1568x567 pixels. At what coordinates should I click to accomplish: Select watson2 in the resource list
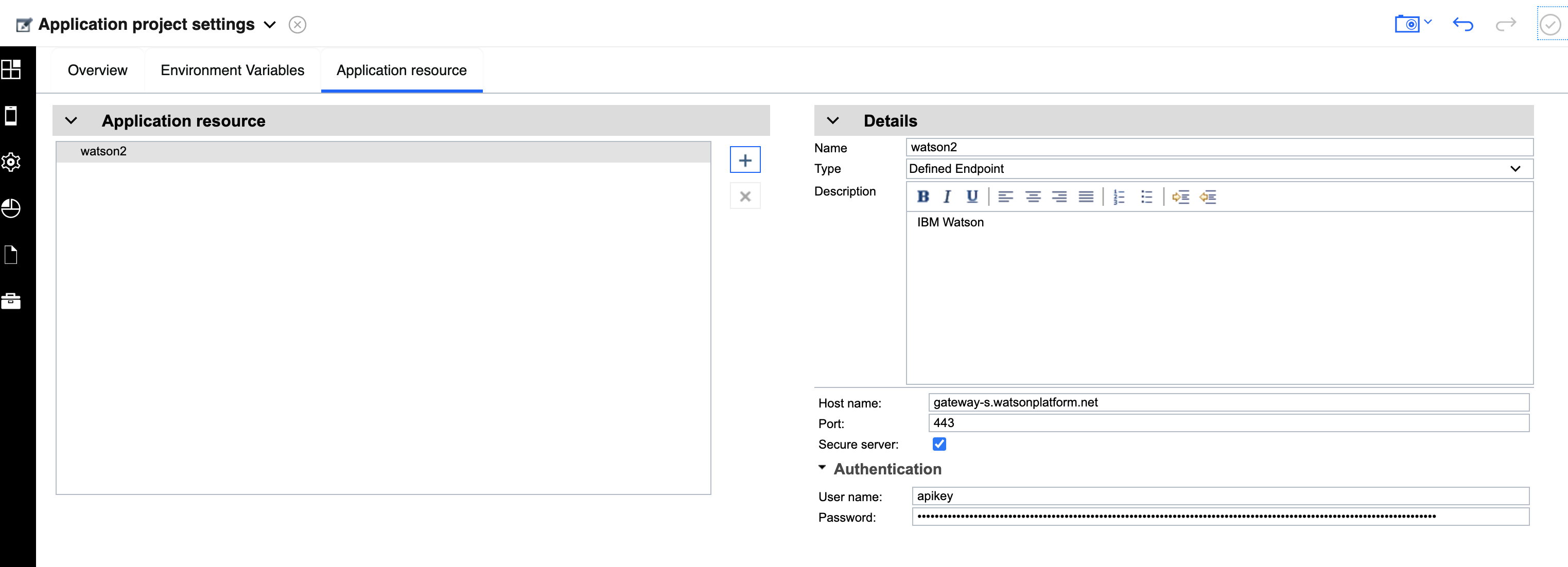pyautogui.click(x=103, y=151)
